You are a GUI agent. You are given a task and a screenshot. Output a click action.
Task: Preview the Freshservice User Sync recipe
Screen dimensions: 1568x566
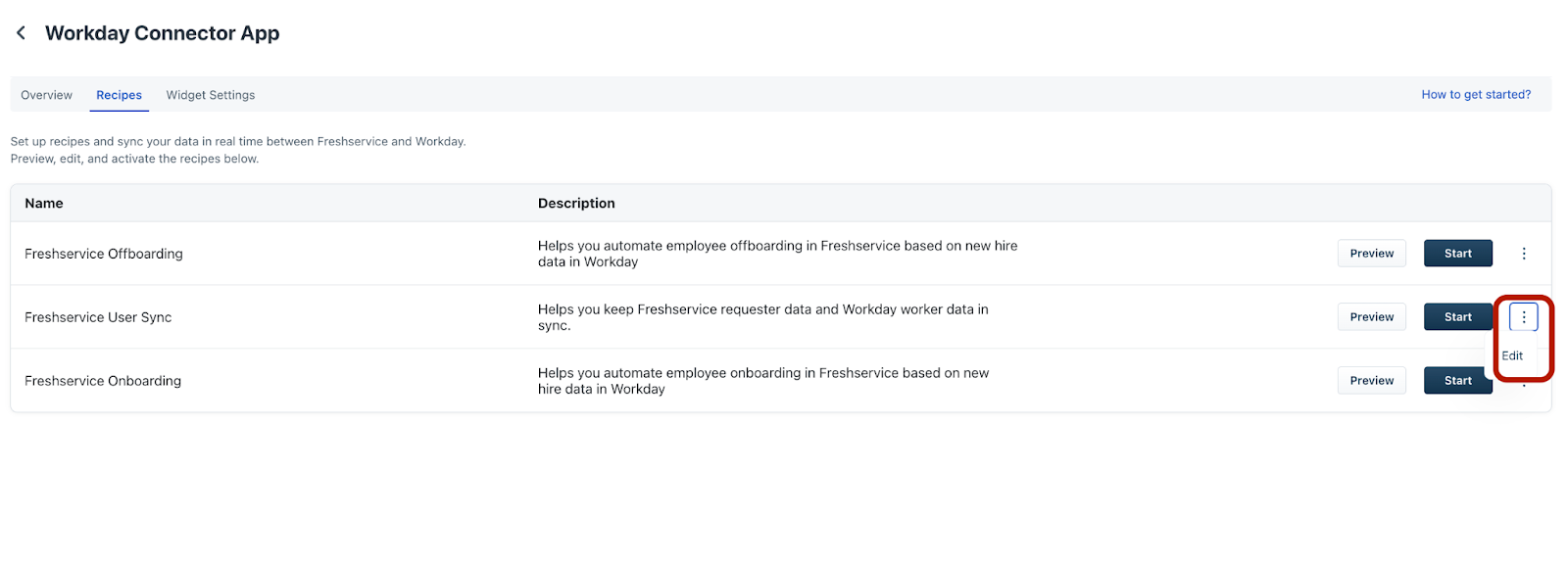point(1372,317)
